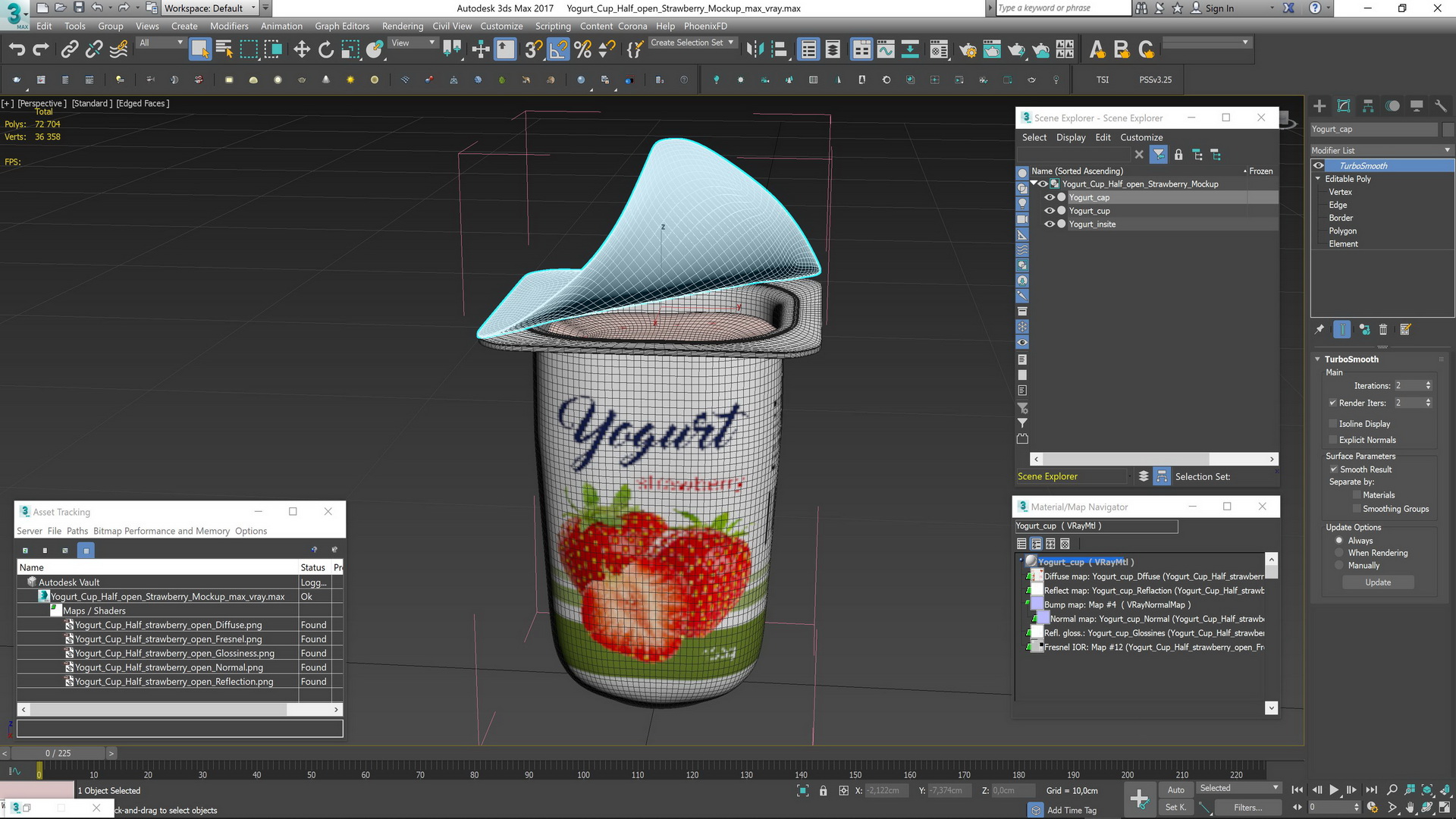The image size is (1456, 819).
Task: Remove modifier with the trash icon
Action: 1383,329
